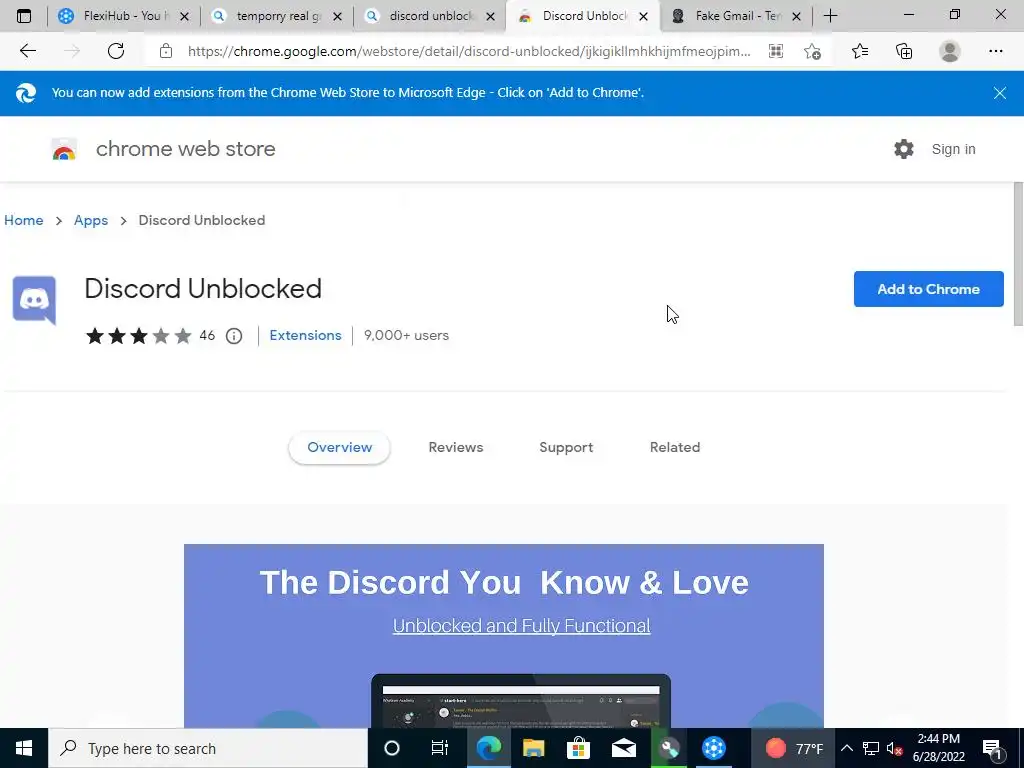1024x768 pixels.
Task: View site information lock icon
Action: pos(166,51)
